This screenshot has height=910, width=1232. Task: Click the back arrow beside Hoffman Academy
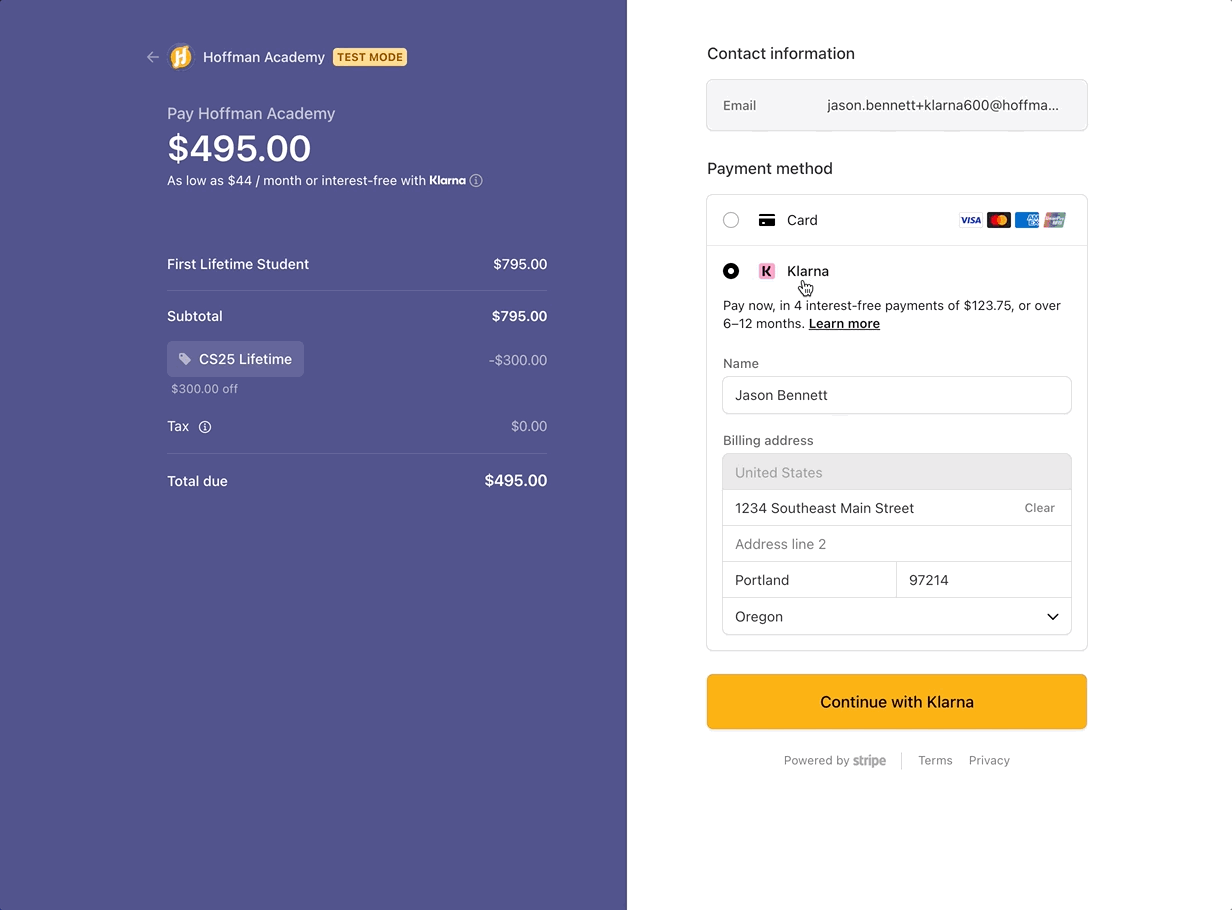click(153, 57)
